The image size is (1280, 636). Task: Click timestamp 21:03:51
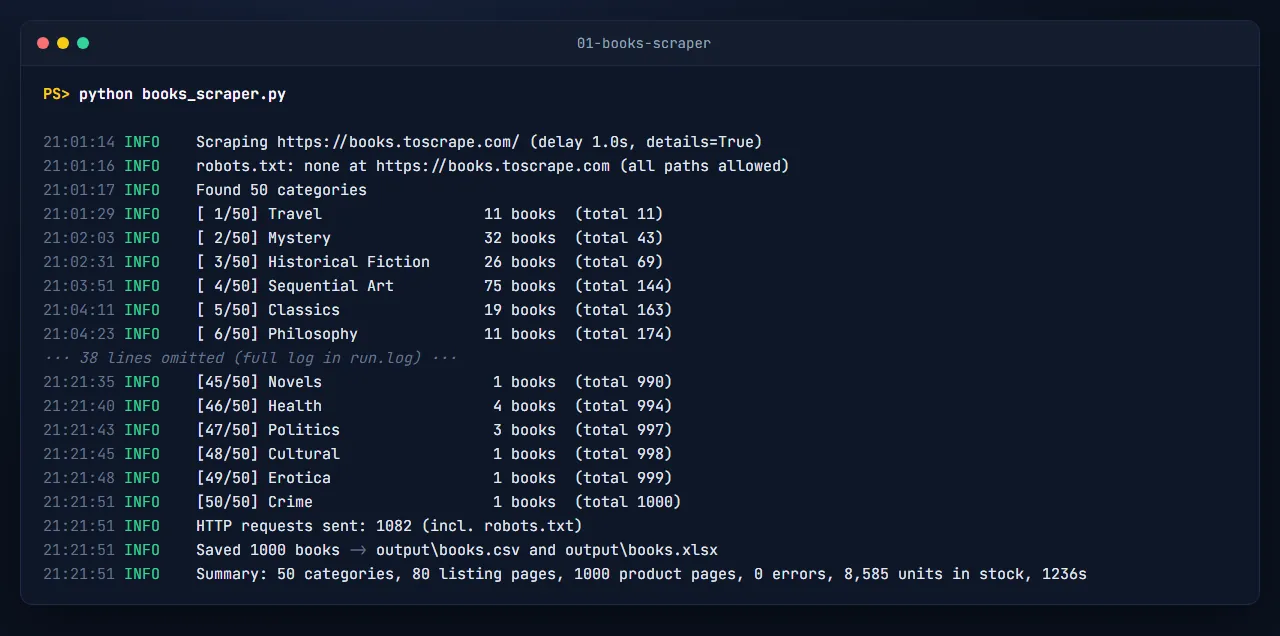pyautogui.click(x=79, y=286)
